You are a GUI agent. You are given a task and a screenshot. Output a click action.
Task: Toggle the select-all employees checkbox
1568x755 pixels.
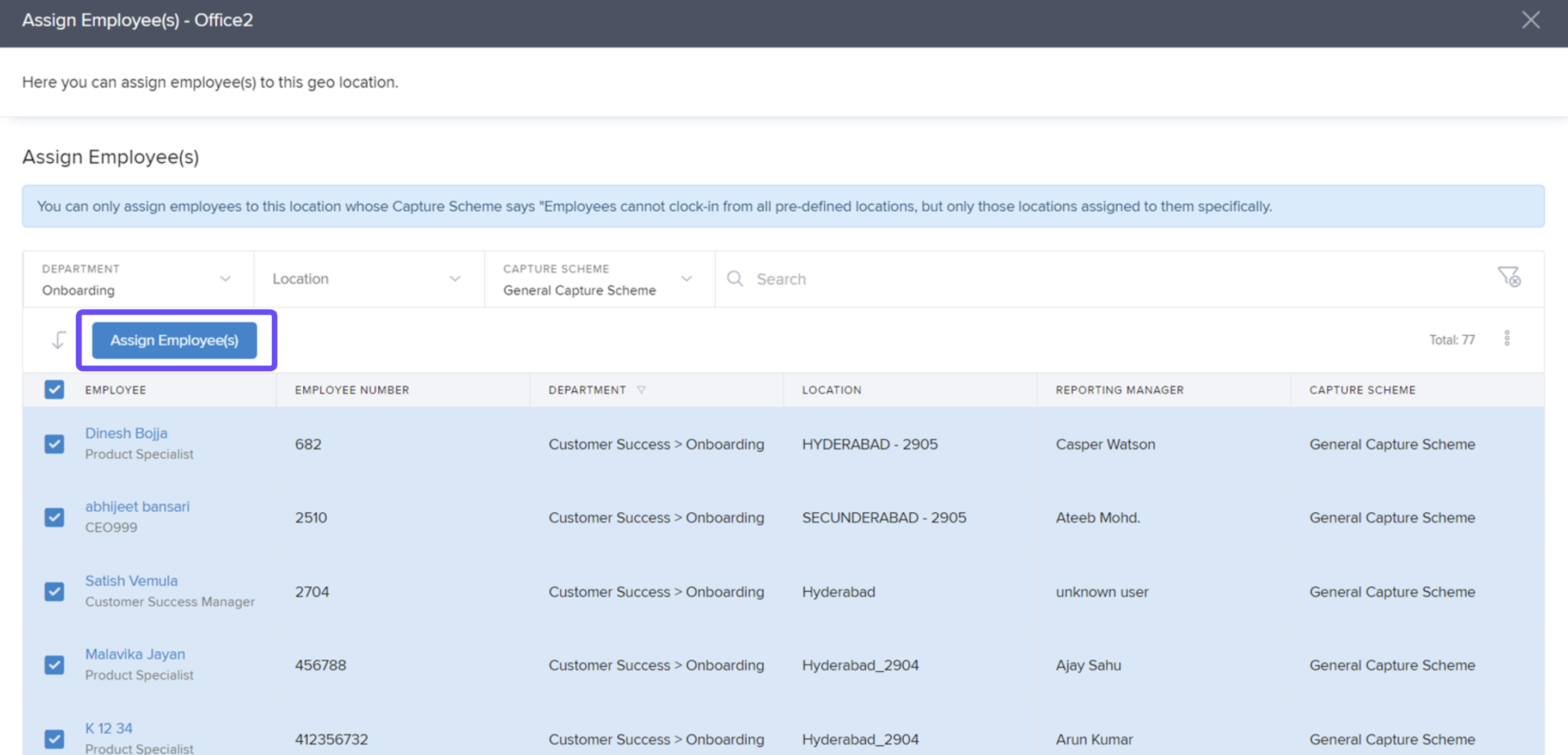54,389
